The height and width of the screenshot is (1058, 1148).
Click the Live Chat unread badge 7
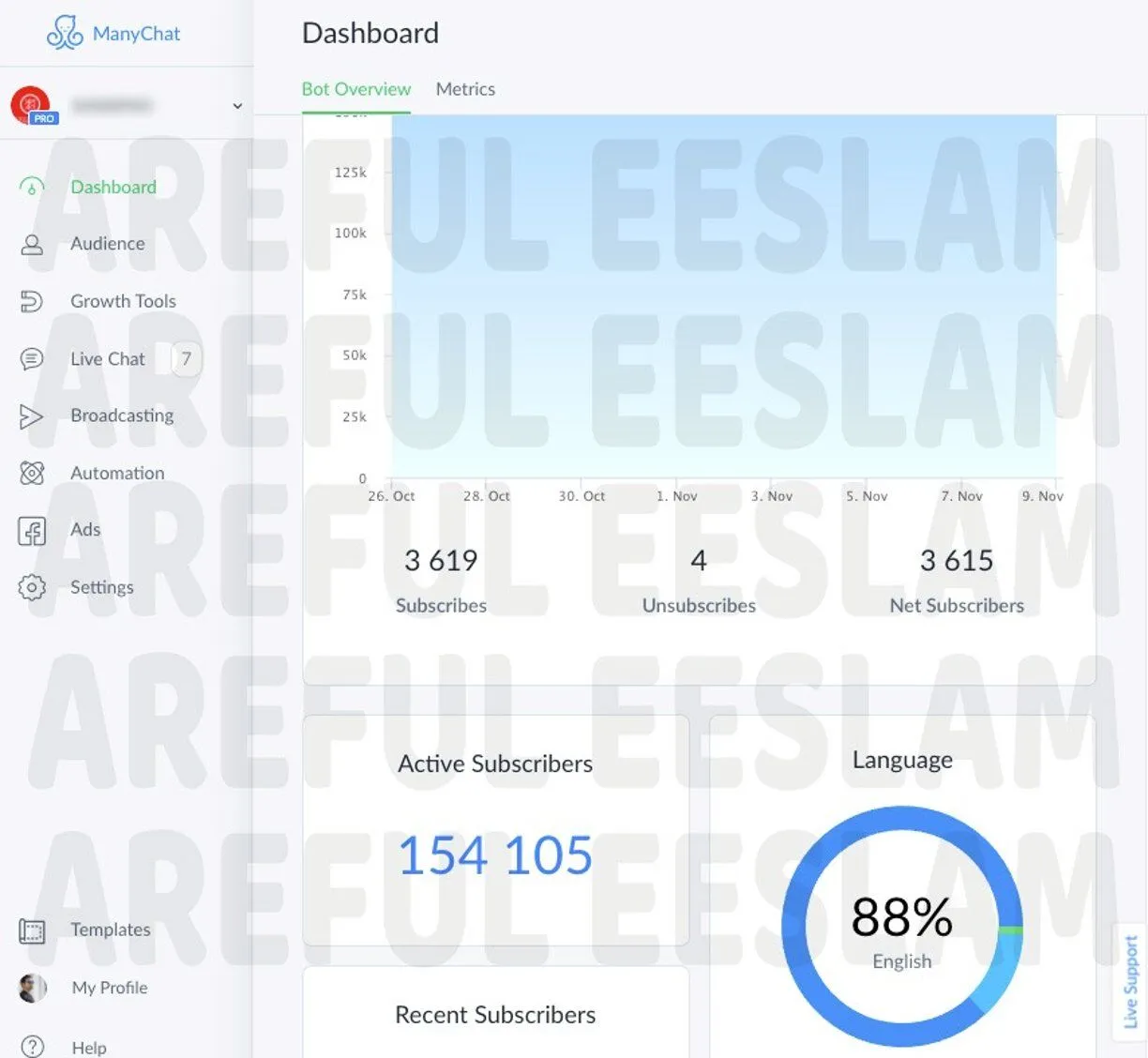pyautogui.click(x=187, y=358)
